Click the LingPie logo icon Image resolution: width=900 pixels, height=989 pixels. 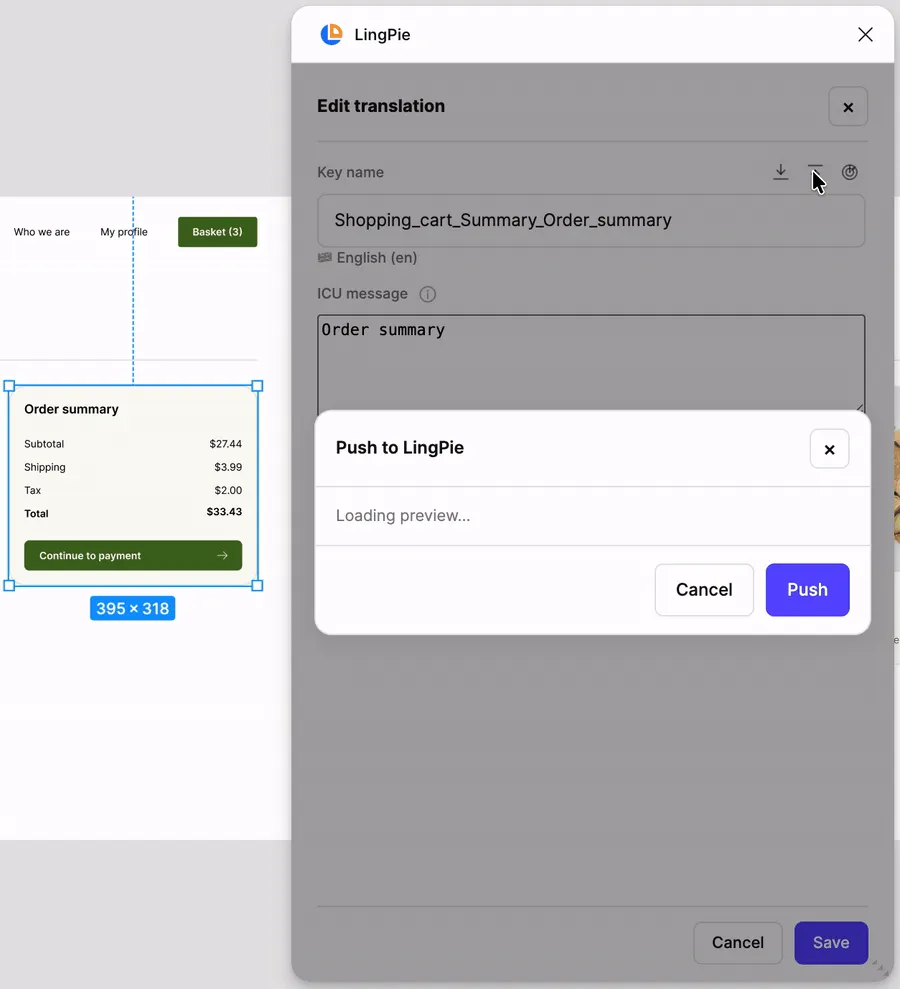pos(331,34)
